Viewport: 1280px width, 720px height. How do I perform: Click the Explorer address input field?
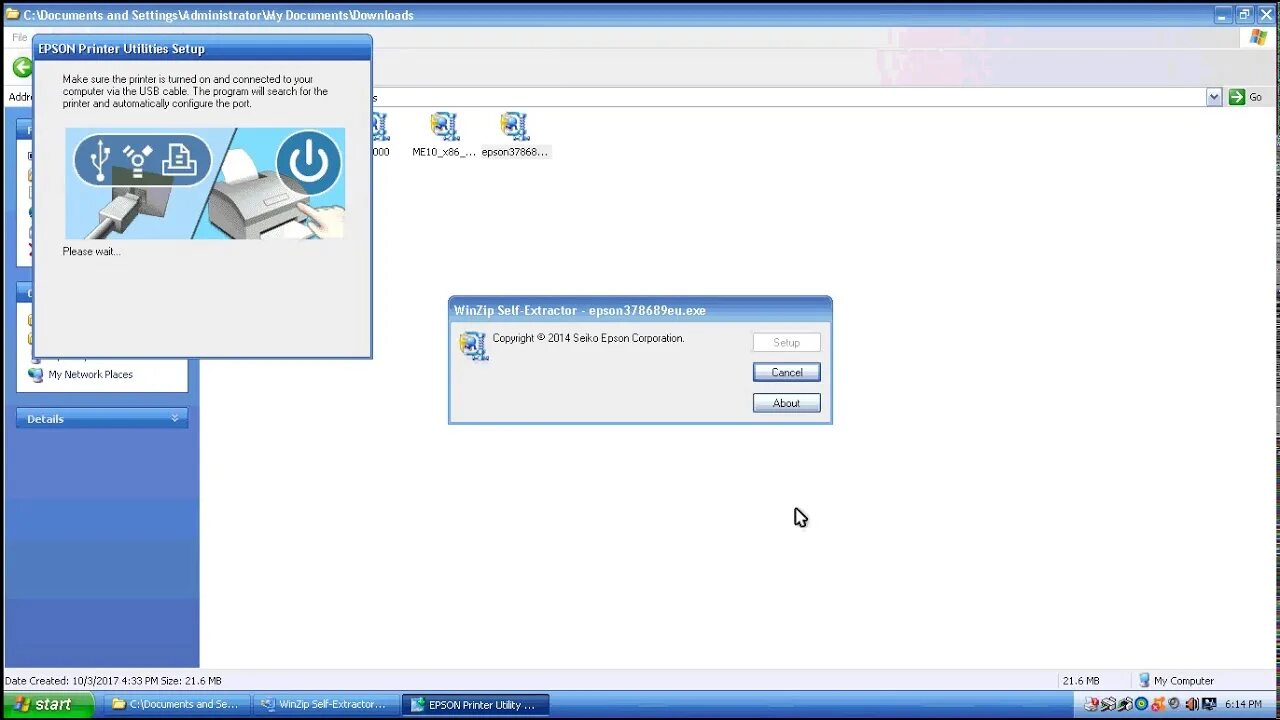[x=790, y=97]
